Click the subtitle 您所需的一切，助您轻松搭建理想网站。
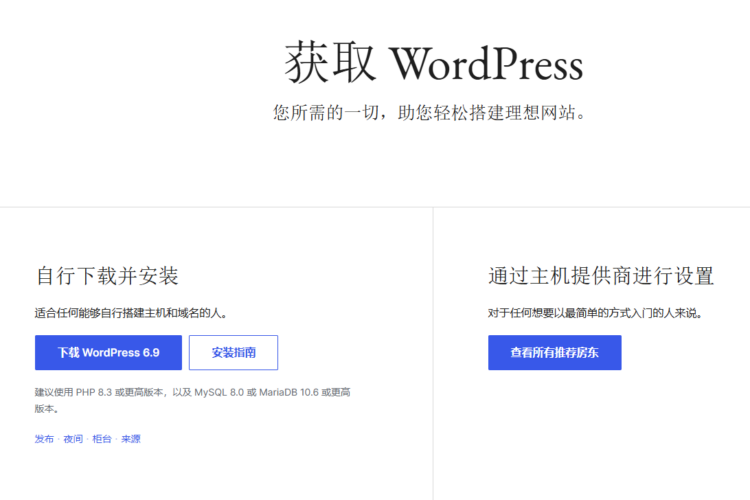 [430, 113]
